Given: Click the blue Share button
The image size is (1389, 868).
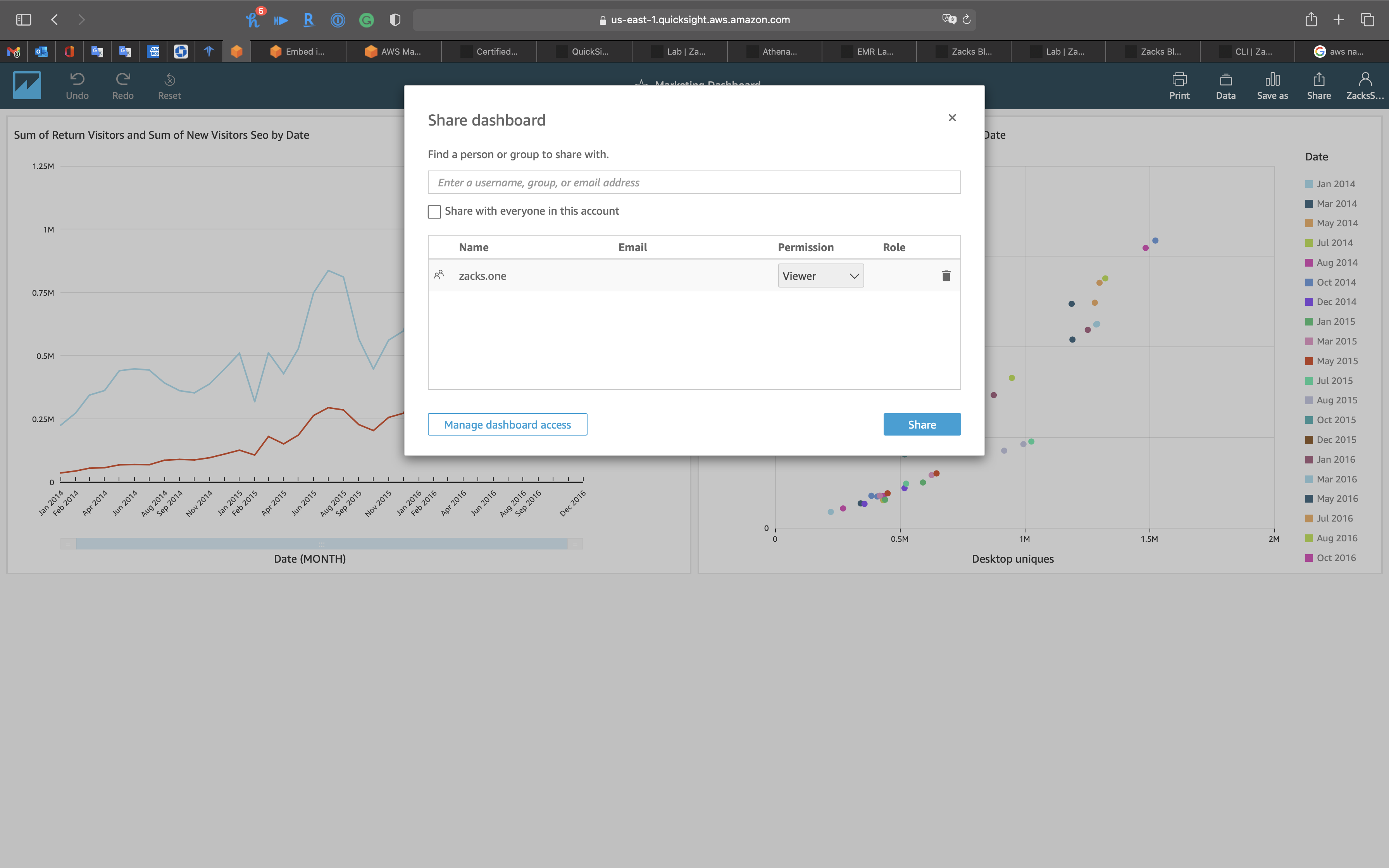Looking at the screenshot, I should pos(921,424).
